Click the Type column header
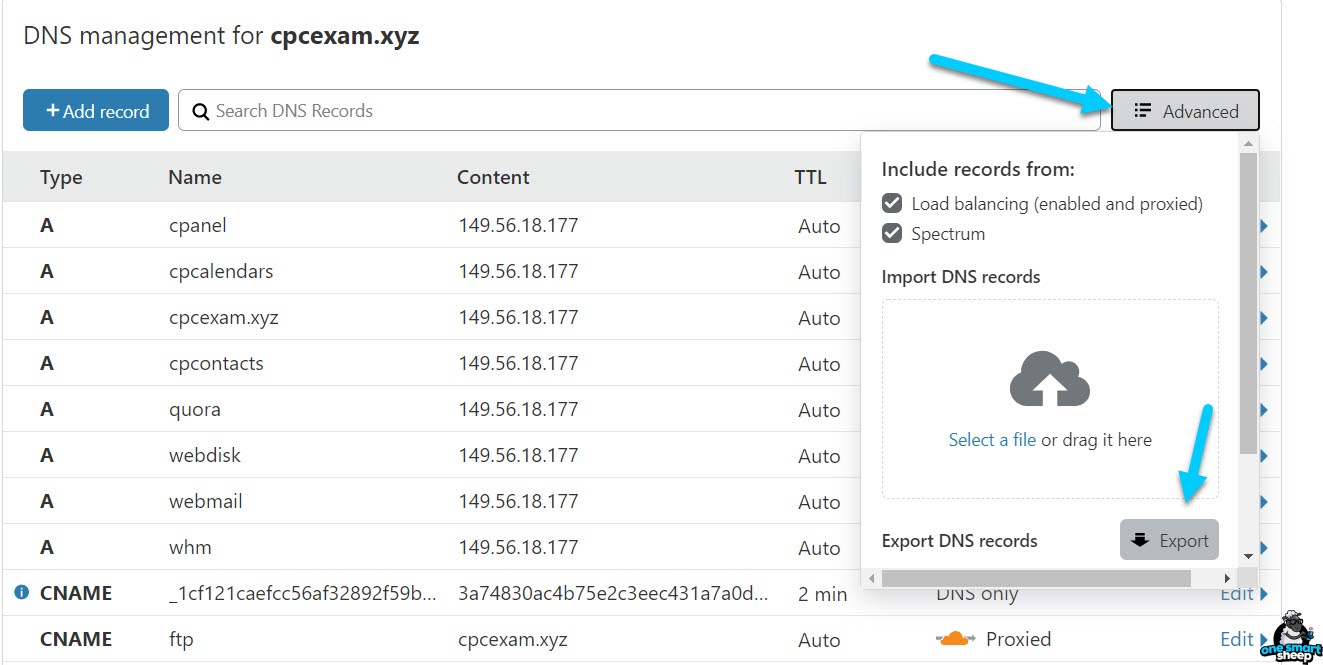Screen dimensions: 1323x665 [x=61, y=178]
